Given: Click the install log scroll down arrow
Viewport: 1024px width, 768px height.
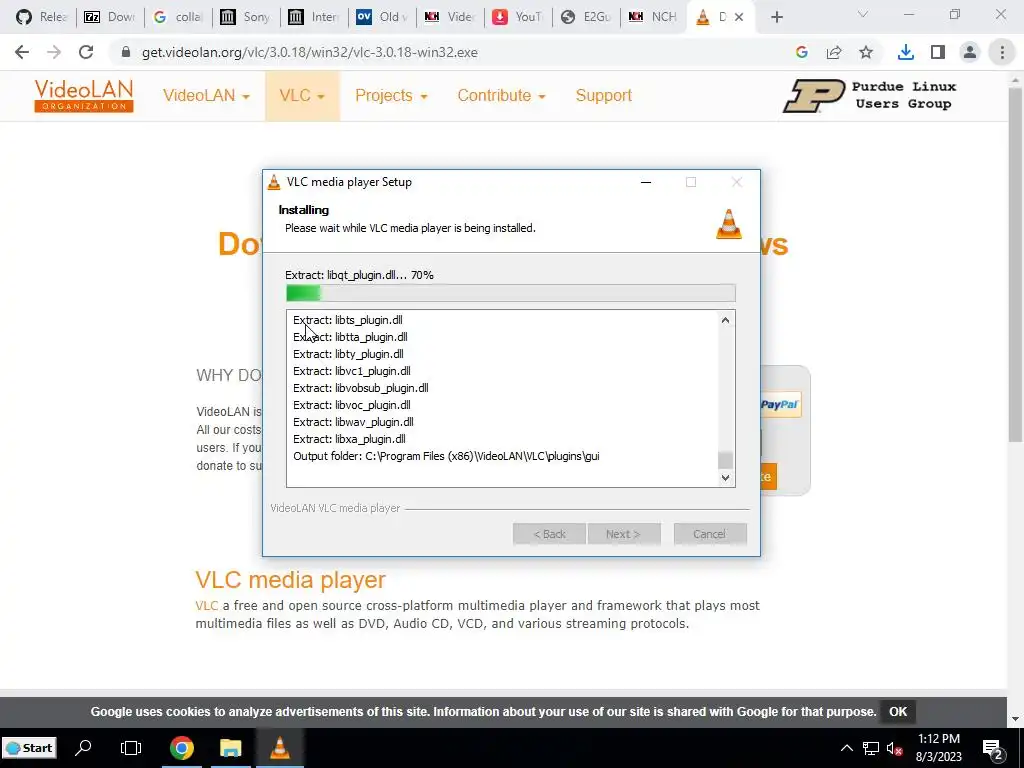Looking at the screenshot, I should click(x=725, y=477).
